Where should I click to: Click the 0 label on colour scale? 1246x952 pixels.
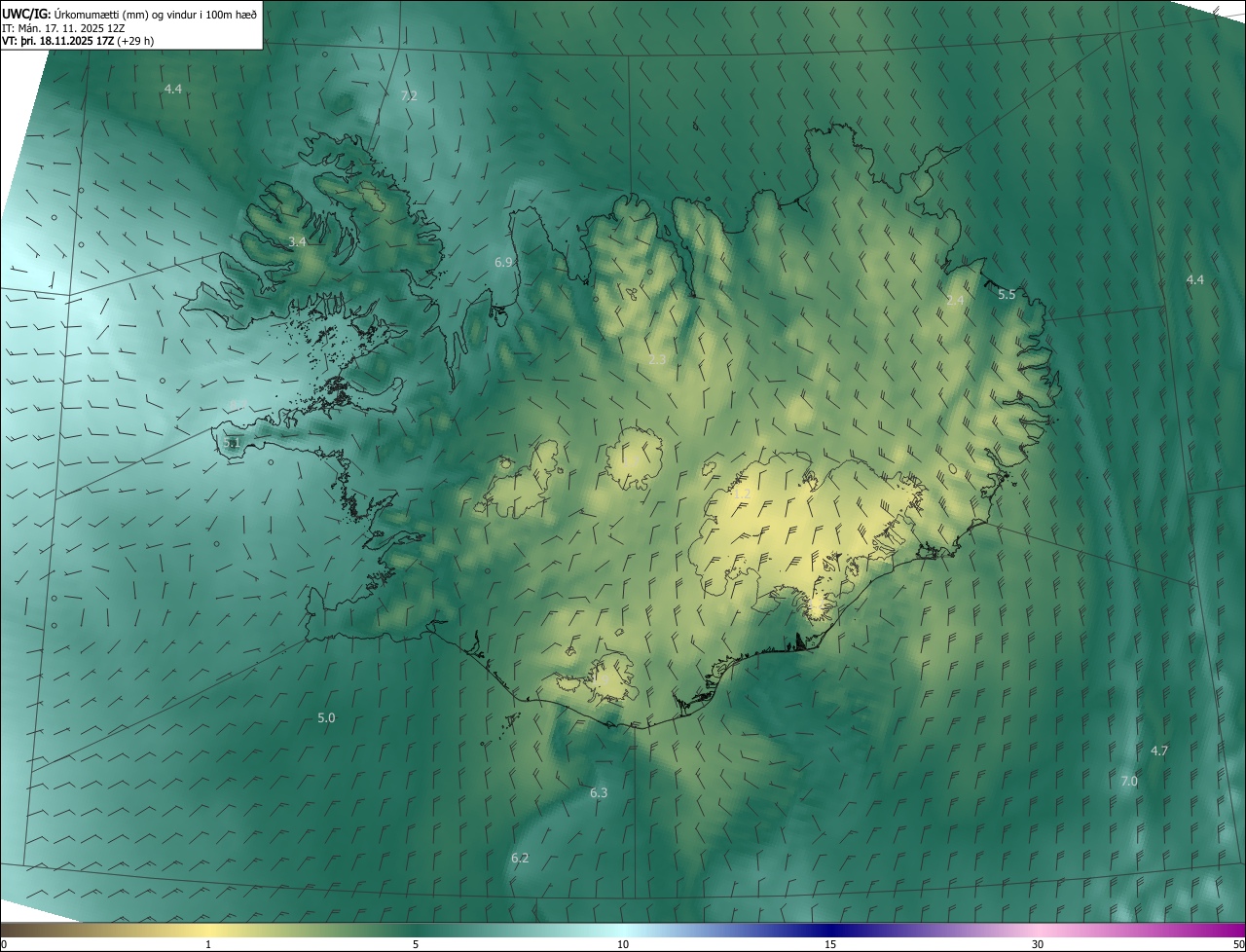[x=4, y=945]
